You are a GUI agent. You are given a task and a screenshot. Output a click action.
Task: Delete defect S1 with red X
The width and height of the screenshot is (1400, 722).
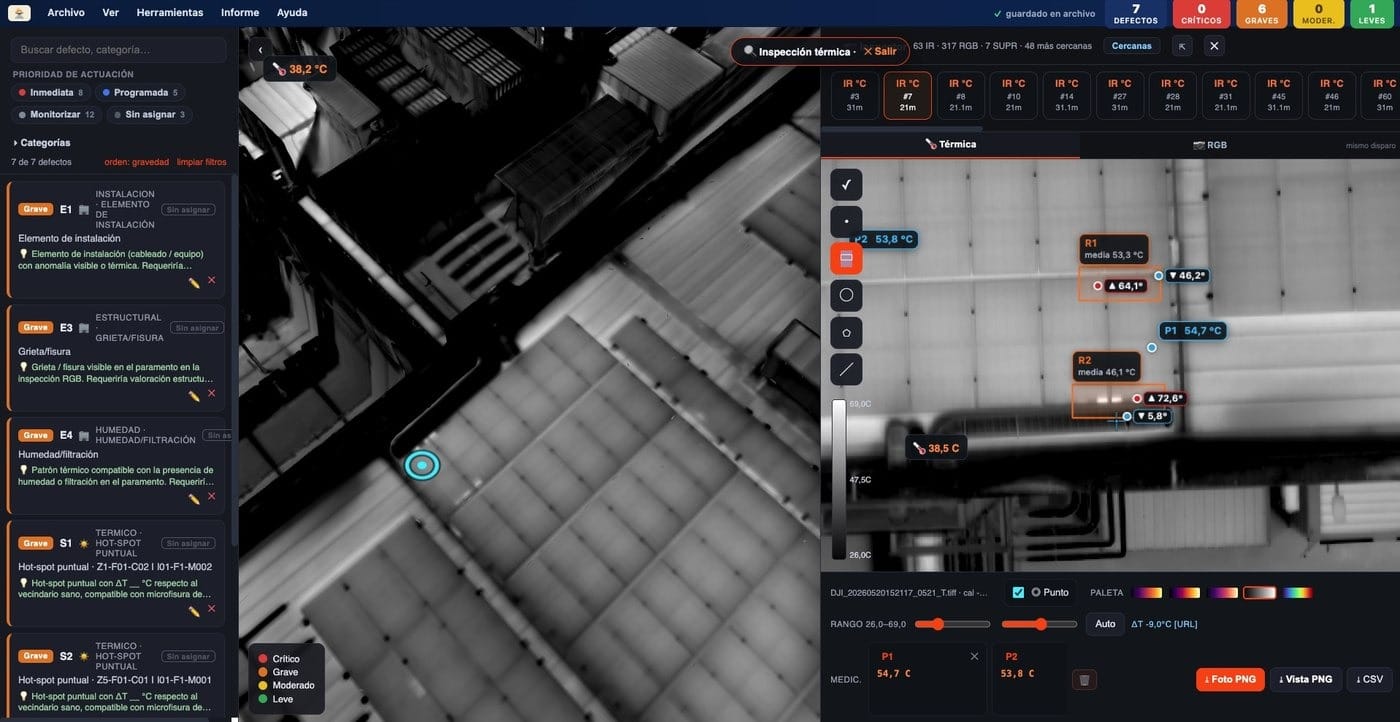point(211,609)
